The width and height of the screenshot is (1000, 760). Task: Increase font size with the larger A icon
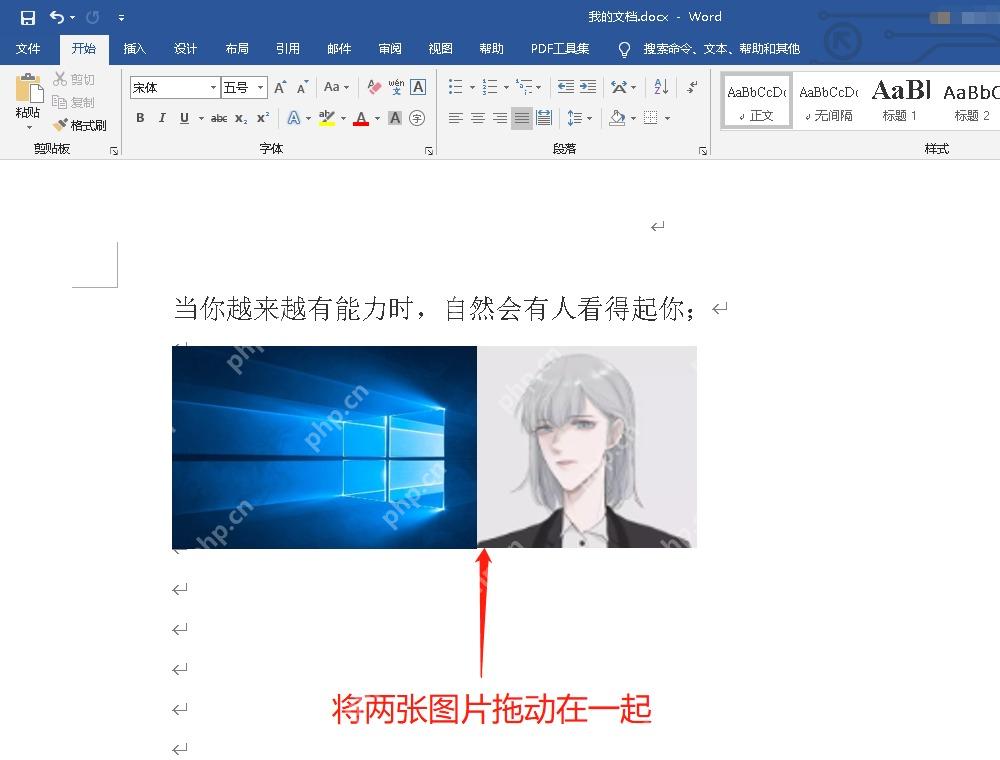pyautogui.click(x=280, y=87)
